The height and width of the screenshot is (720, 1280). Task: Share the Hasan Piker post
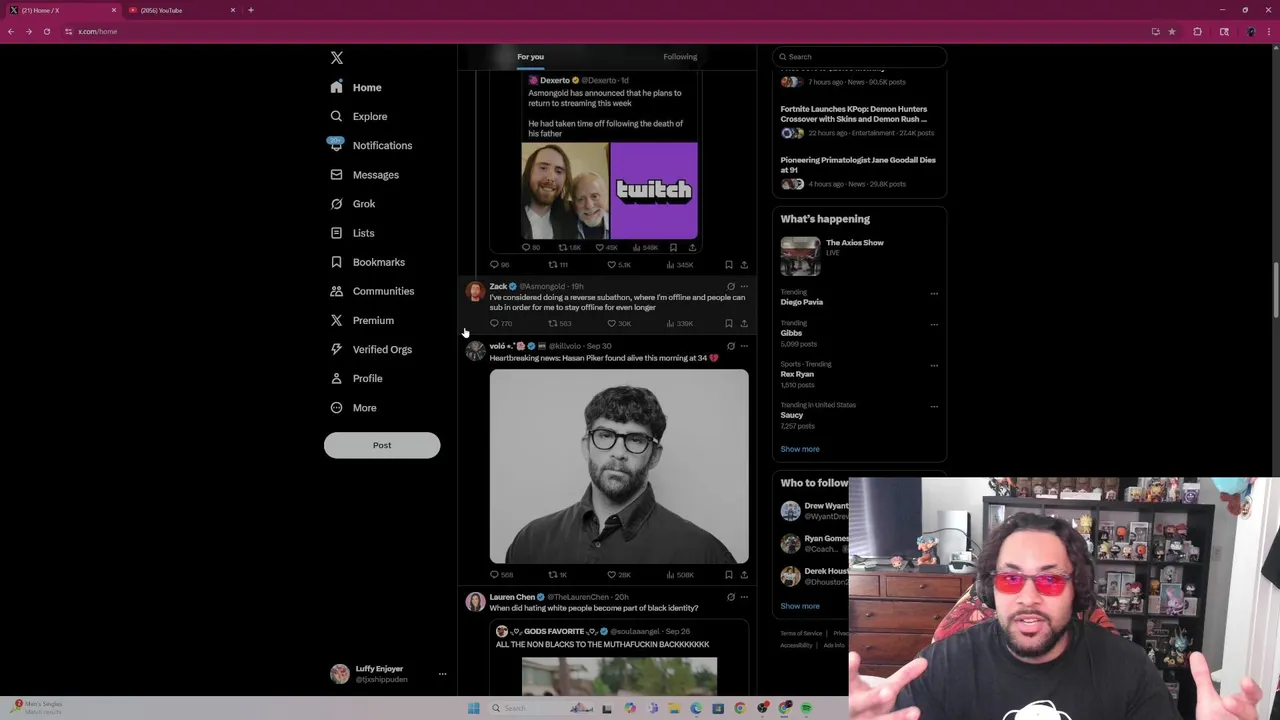click(744, 575)
